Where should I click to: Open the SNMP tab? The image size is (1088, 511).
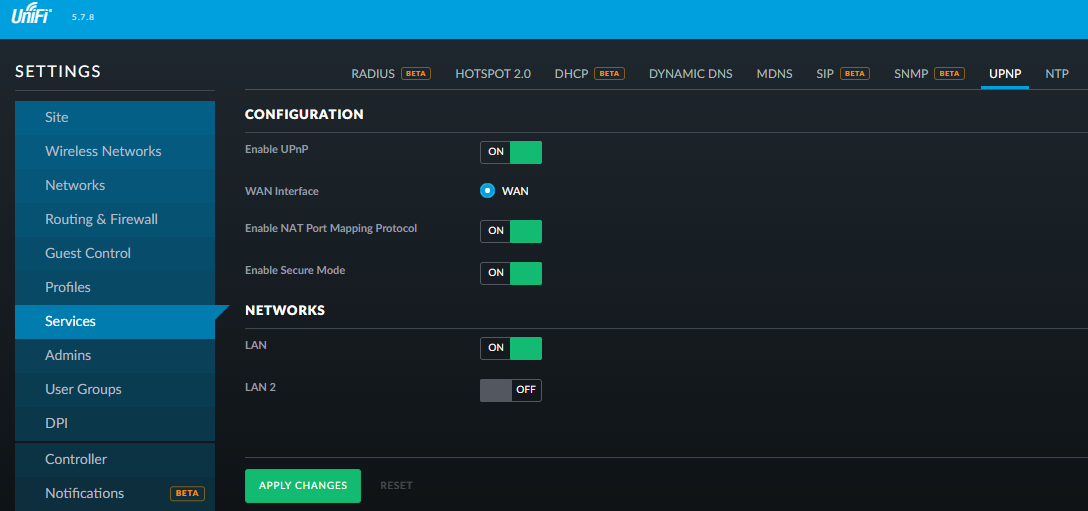coord(911,74)
